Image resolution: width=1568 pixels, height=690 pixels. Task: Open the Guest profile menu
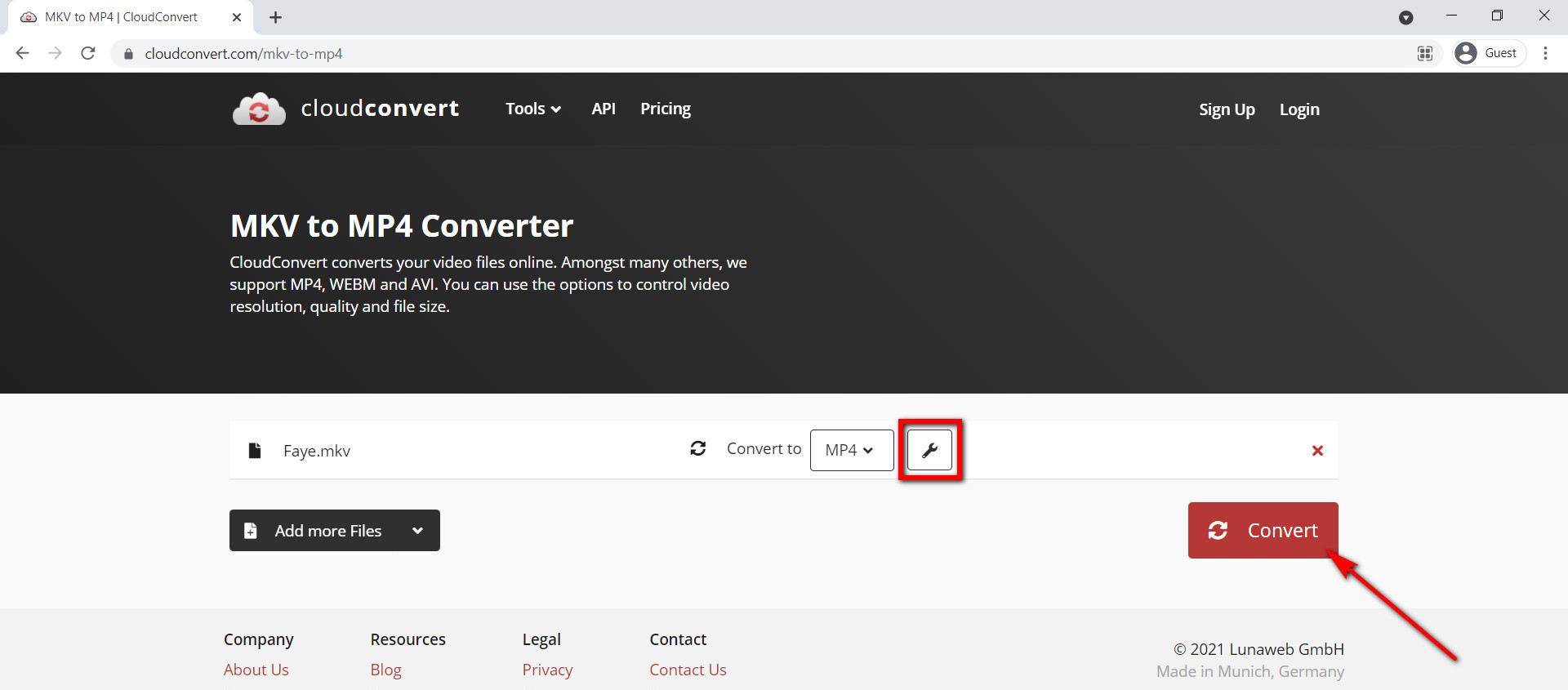1490,53
